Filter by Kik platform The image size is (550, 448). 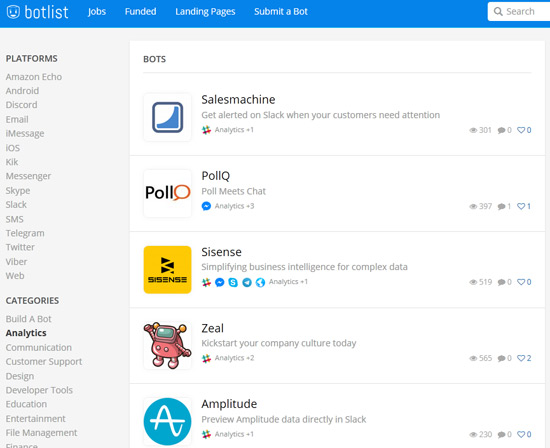(x=12, y=162)
